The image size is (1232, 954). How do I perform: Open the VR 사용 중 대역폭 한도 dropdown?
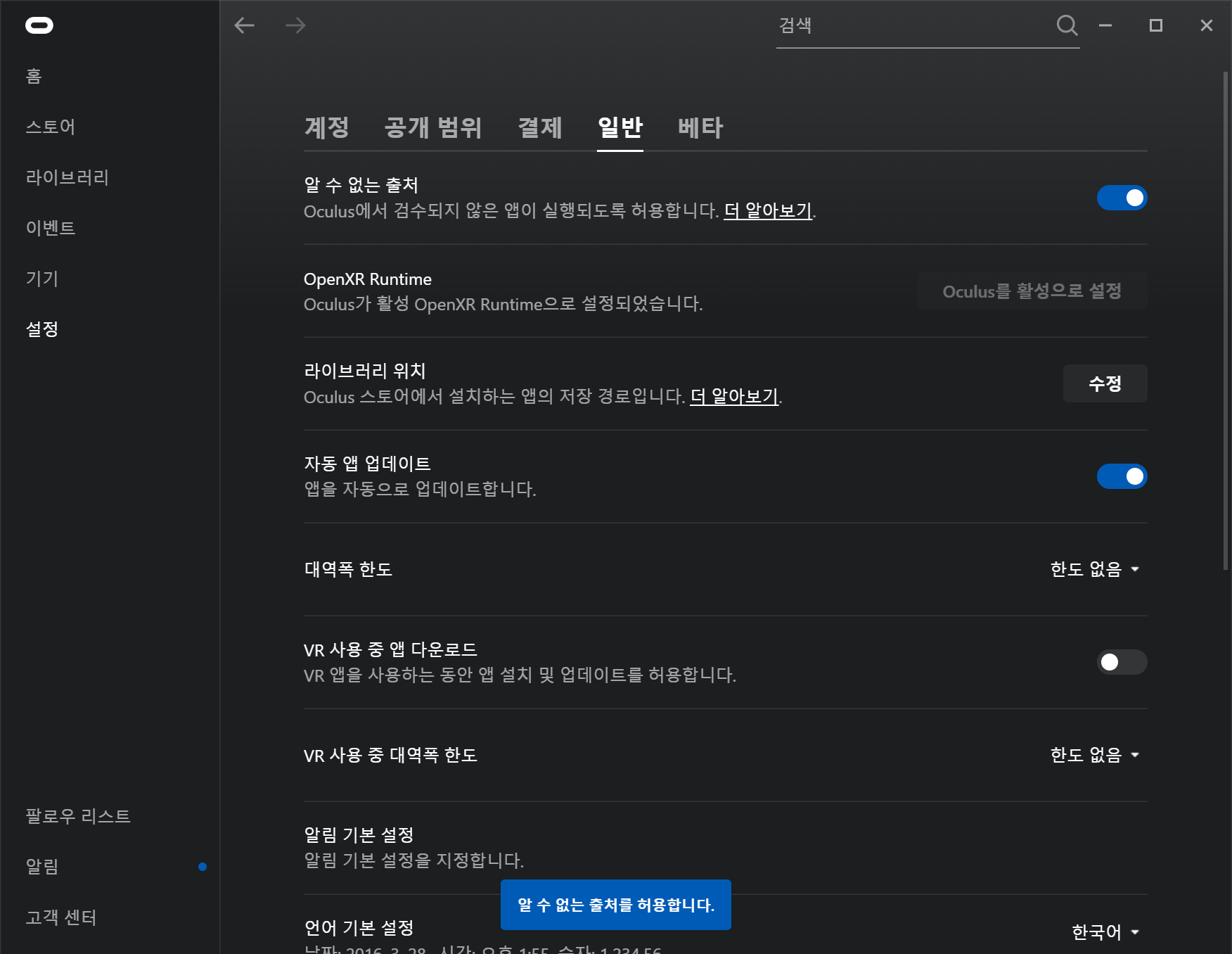coord(1095,755)
